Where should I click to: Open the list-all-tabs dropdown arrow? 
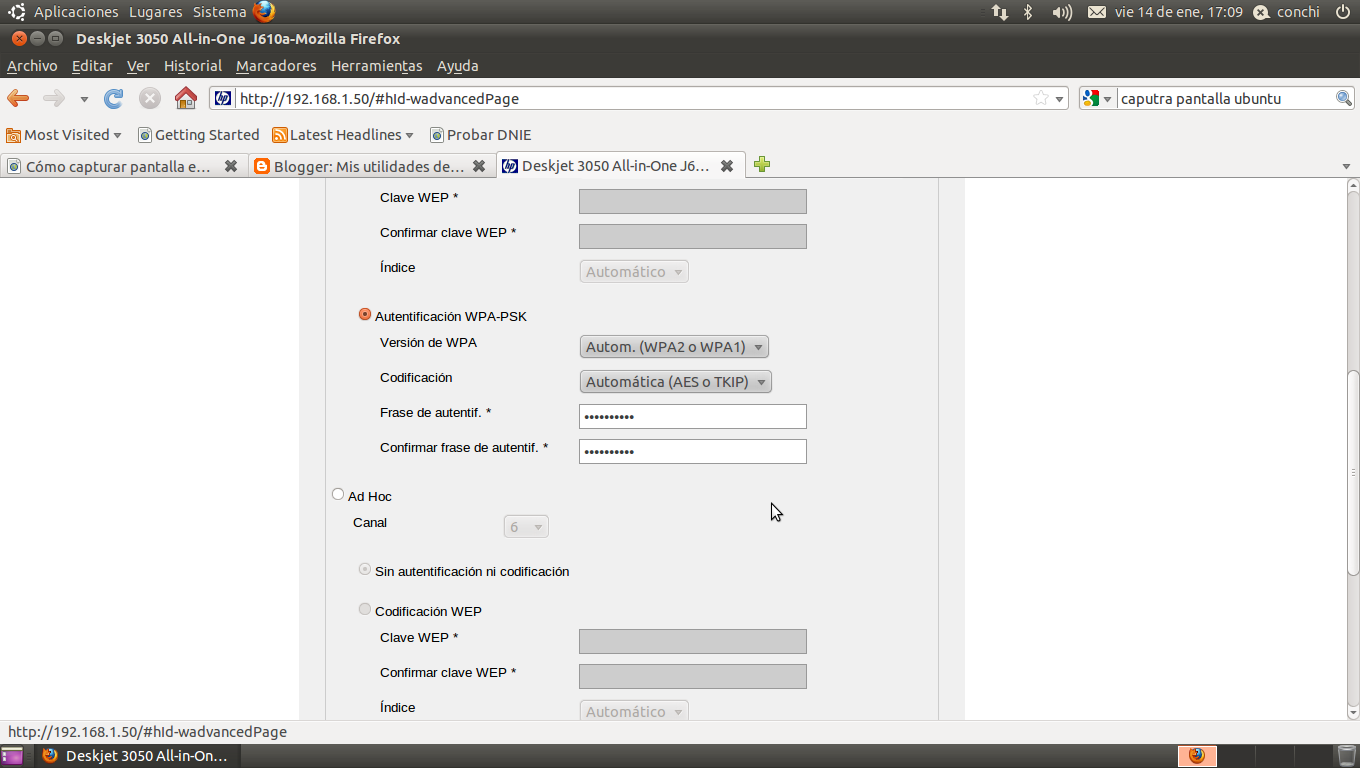[1345, 166]
